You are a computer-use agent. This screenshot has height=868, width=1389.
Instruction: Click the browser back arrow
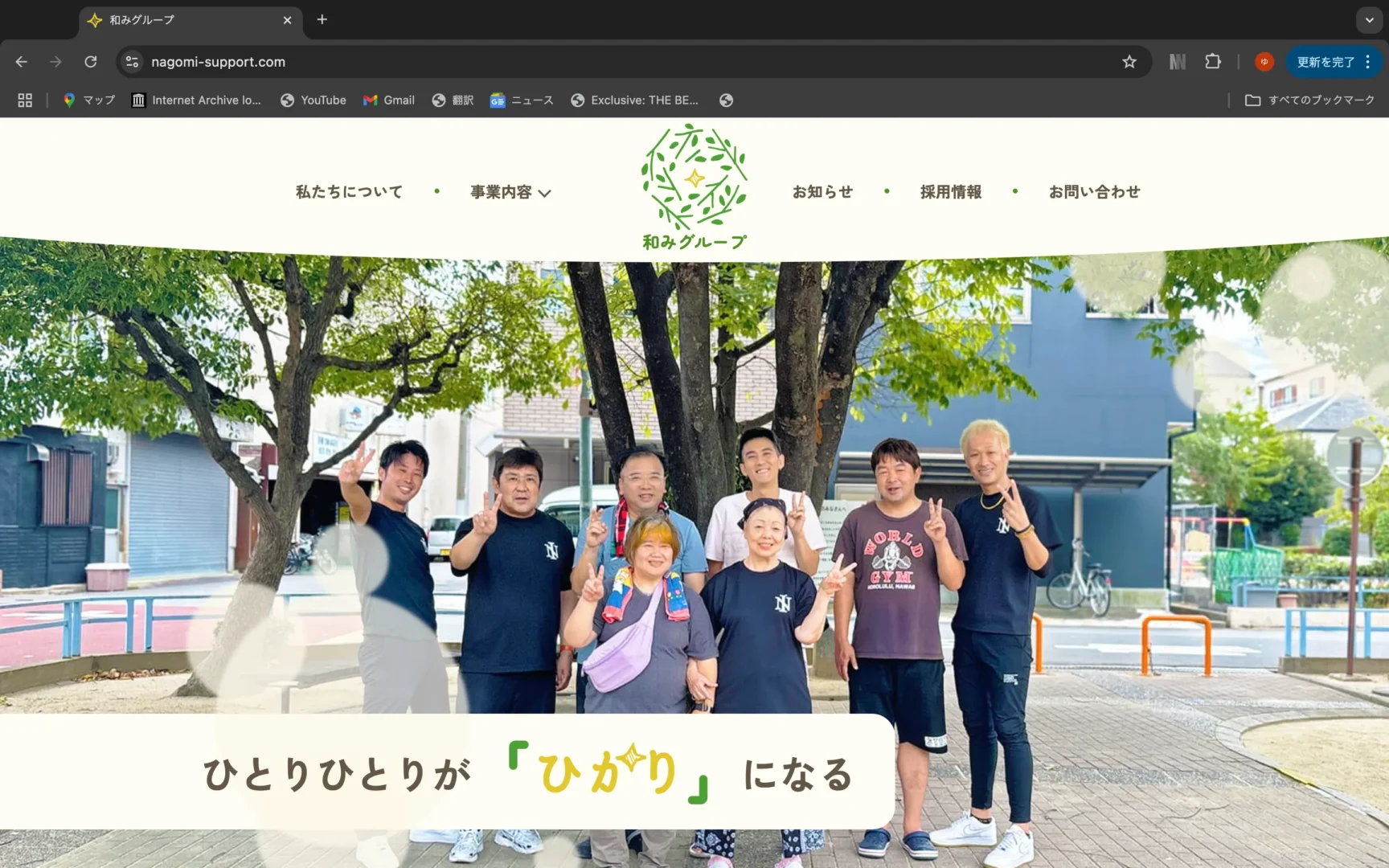22,62
